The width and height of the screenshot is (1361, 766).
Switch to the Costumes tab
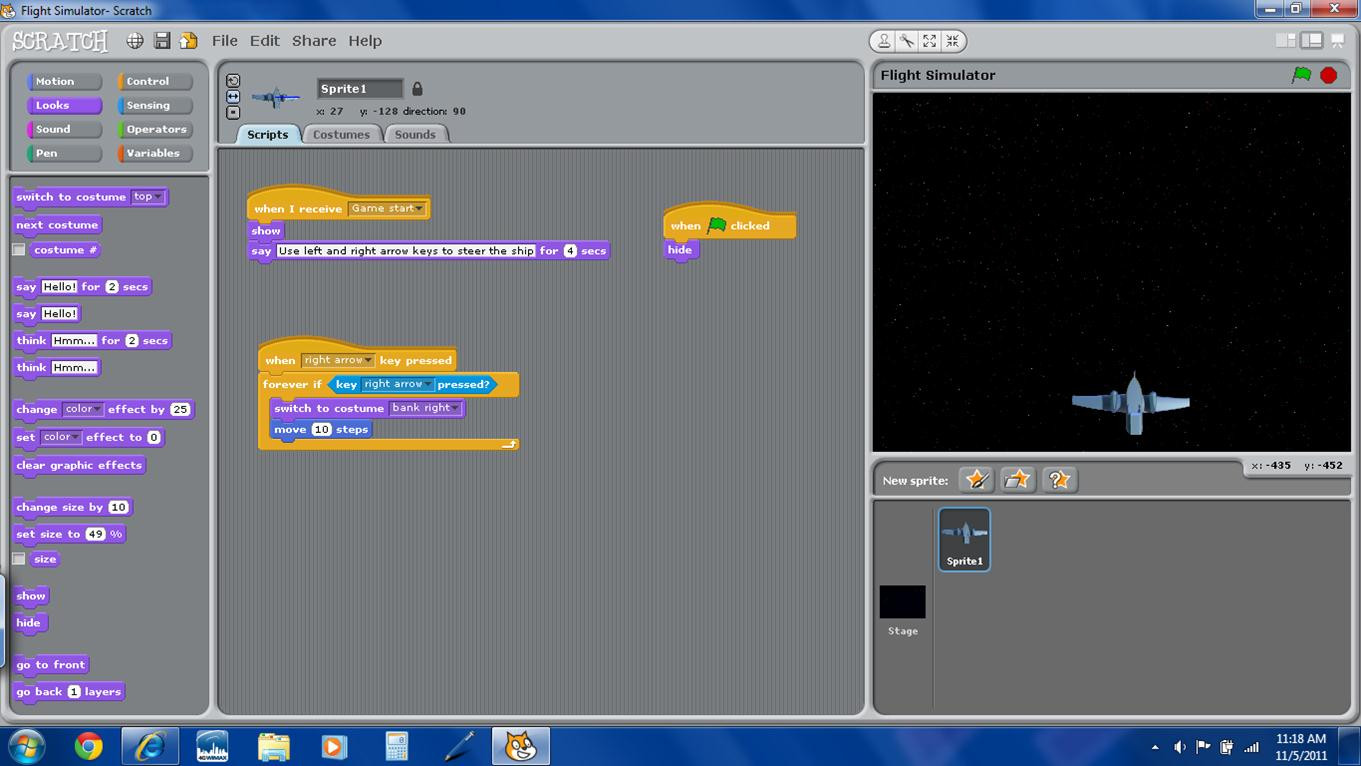(341, 134)
